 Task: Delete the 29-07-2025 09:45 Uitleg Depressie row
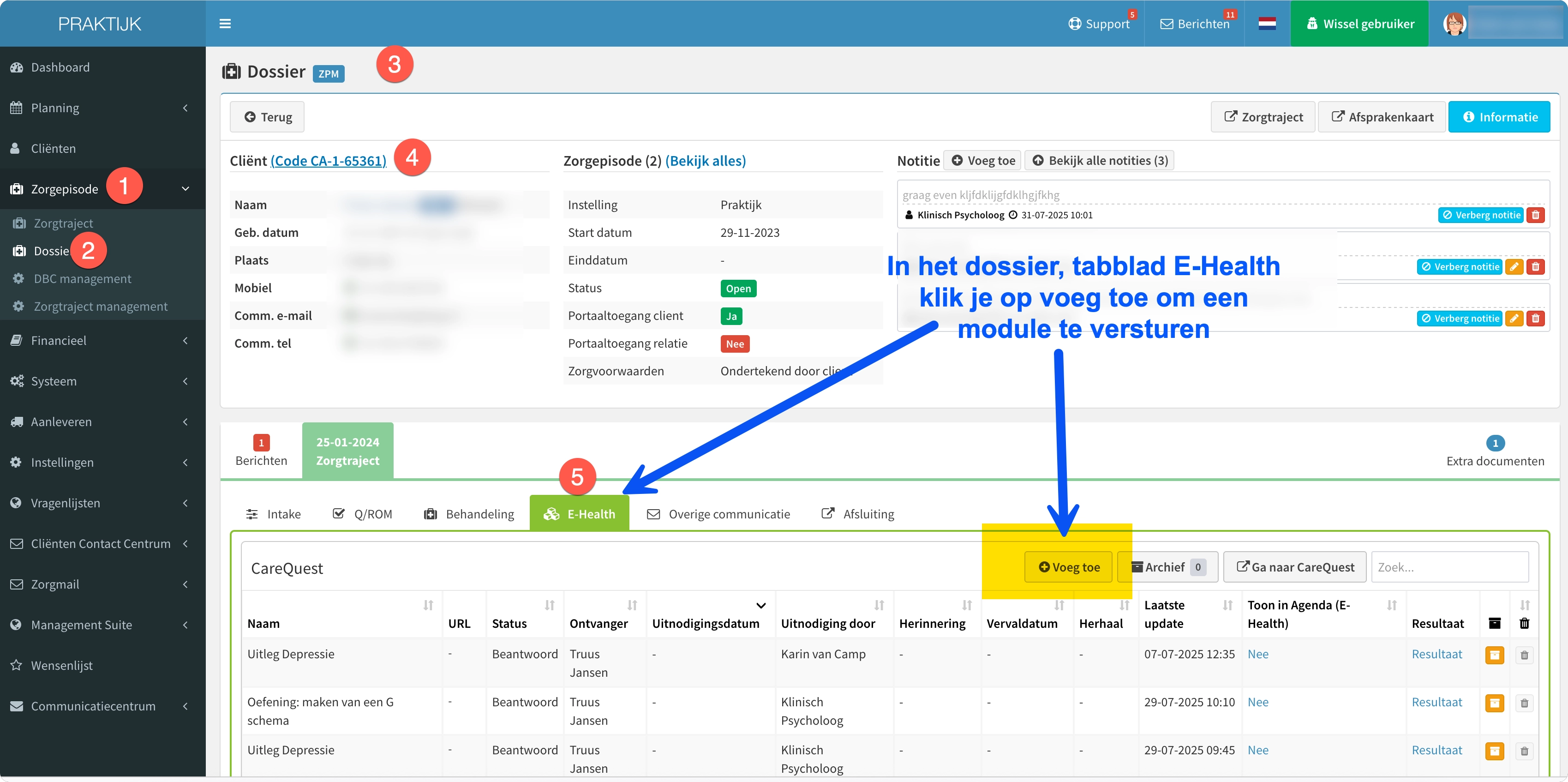1524,751
